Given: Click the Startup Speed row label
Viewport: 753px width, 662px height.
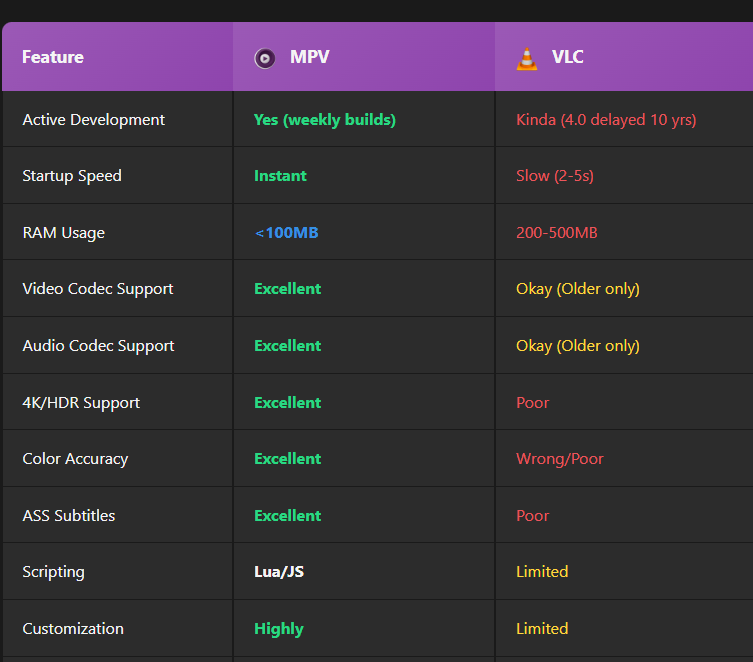Looking at the screenshot, I should (72, 176).
